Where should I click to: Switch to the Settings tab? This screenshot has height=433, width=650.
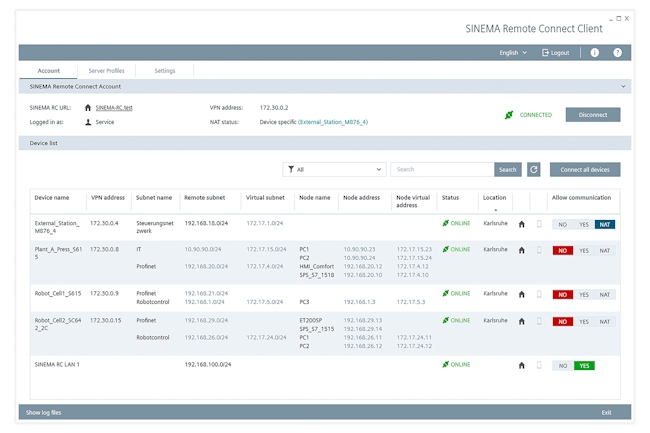click(x=165, y=71)
